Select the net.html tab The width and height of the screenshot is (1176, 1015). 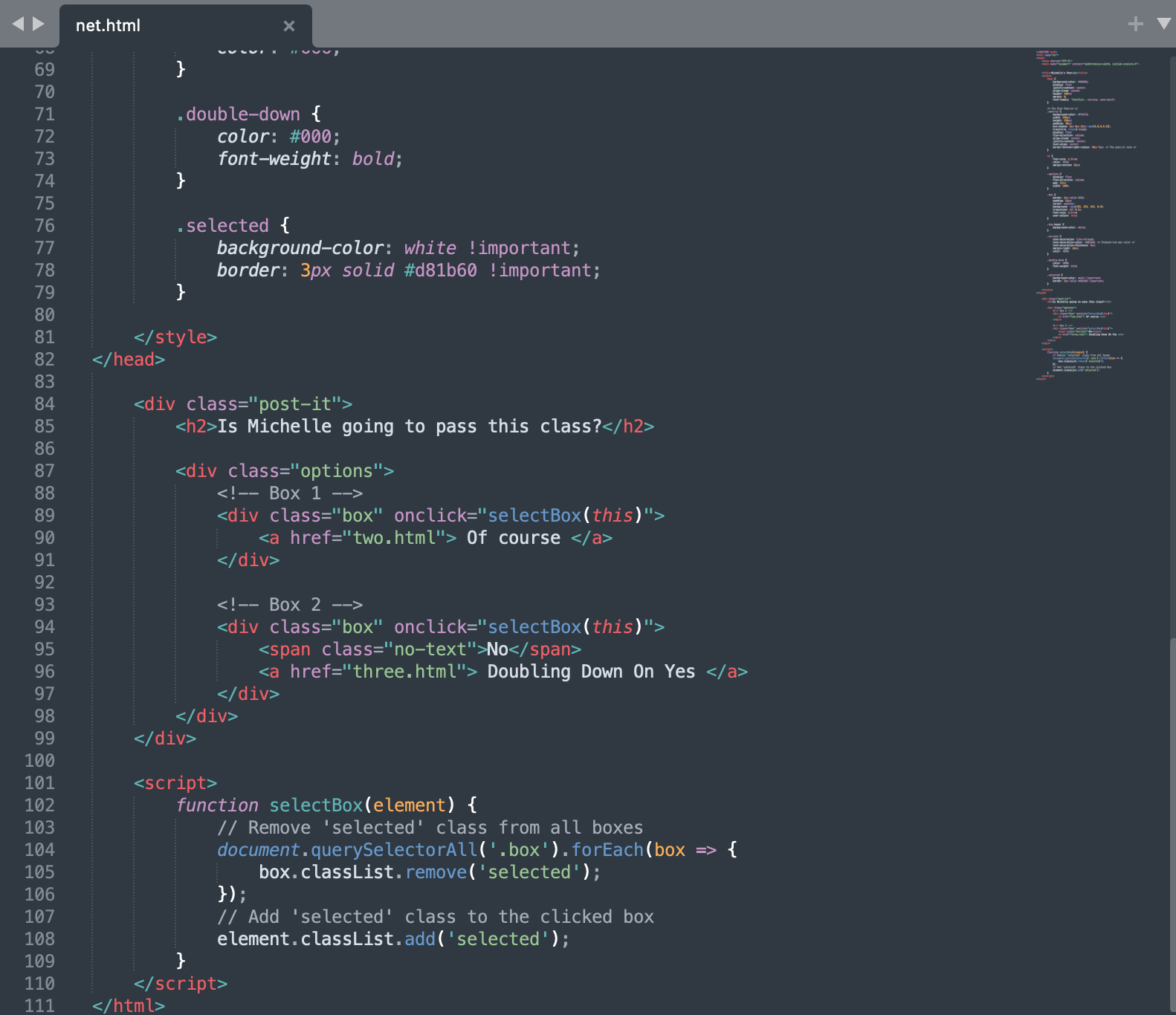click(185, 26)
